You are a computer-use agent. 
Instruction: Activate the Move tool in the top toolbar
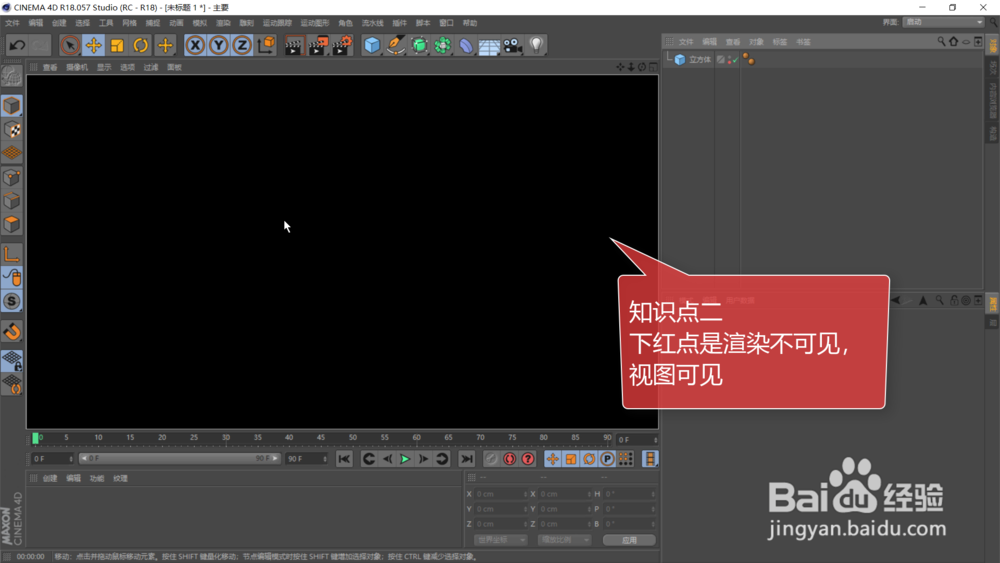(x=94, y=45)
